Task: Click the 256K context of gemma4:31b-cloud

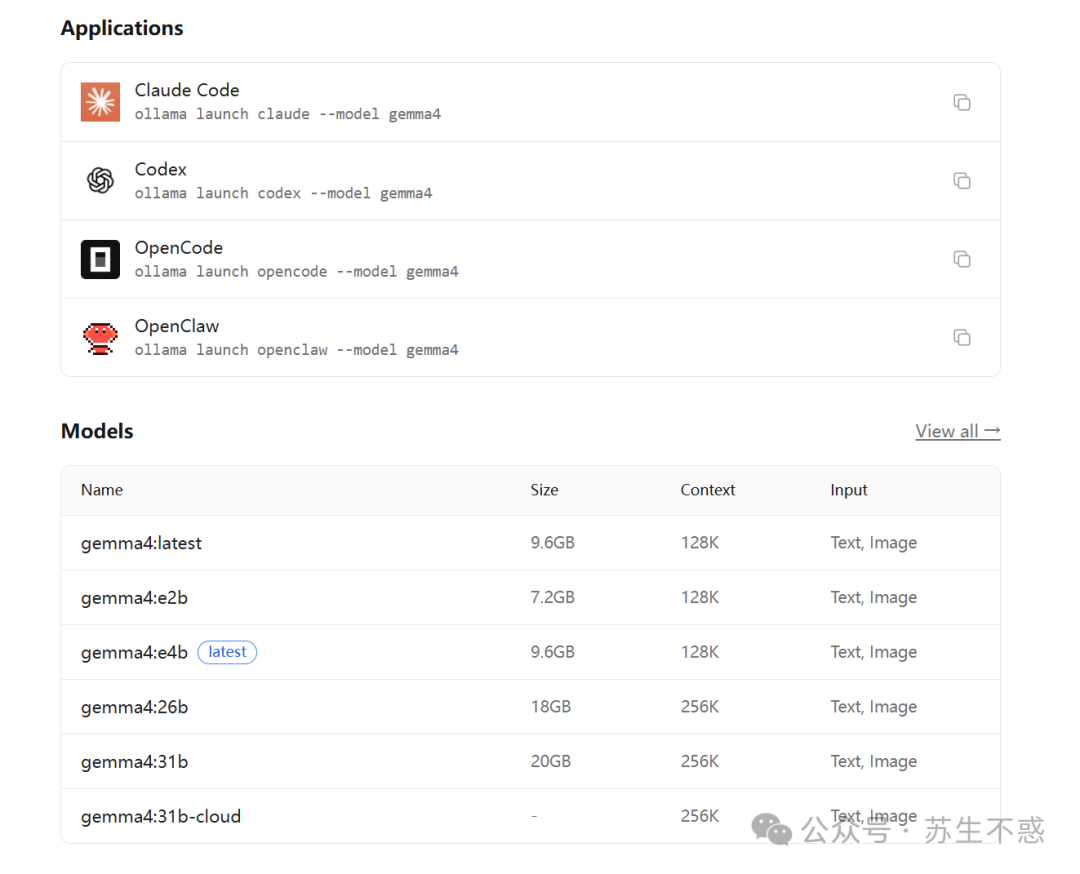Action: [x=700, y=816]
